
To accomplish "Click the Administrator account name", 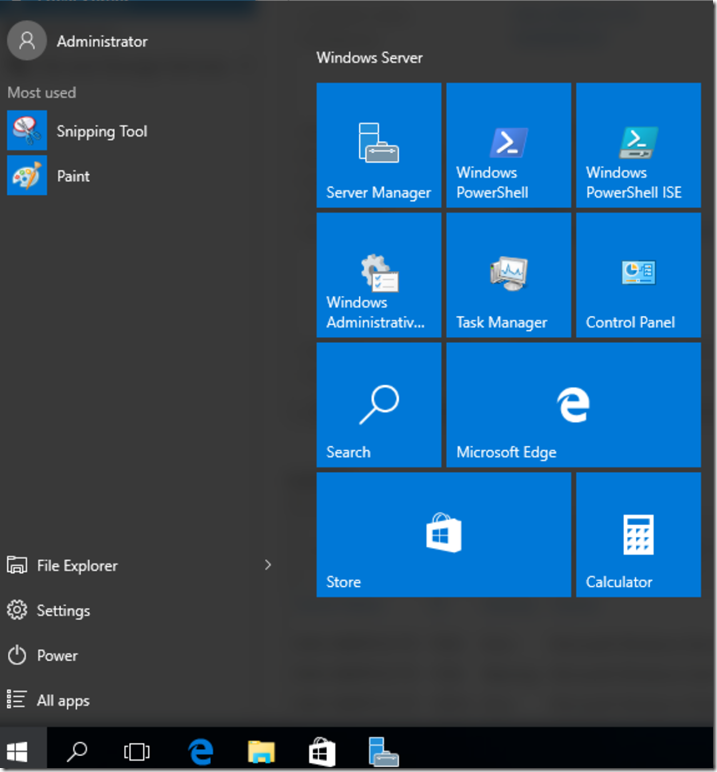I will coord(102,41).
